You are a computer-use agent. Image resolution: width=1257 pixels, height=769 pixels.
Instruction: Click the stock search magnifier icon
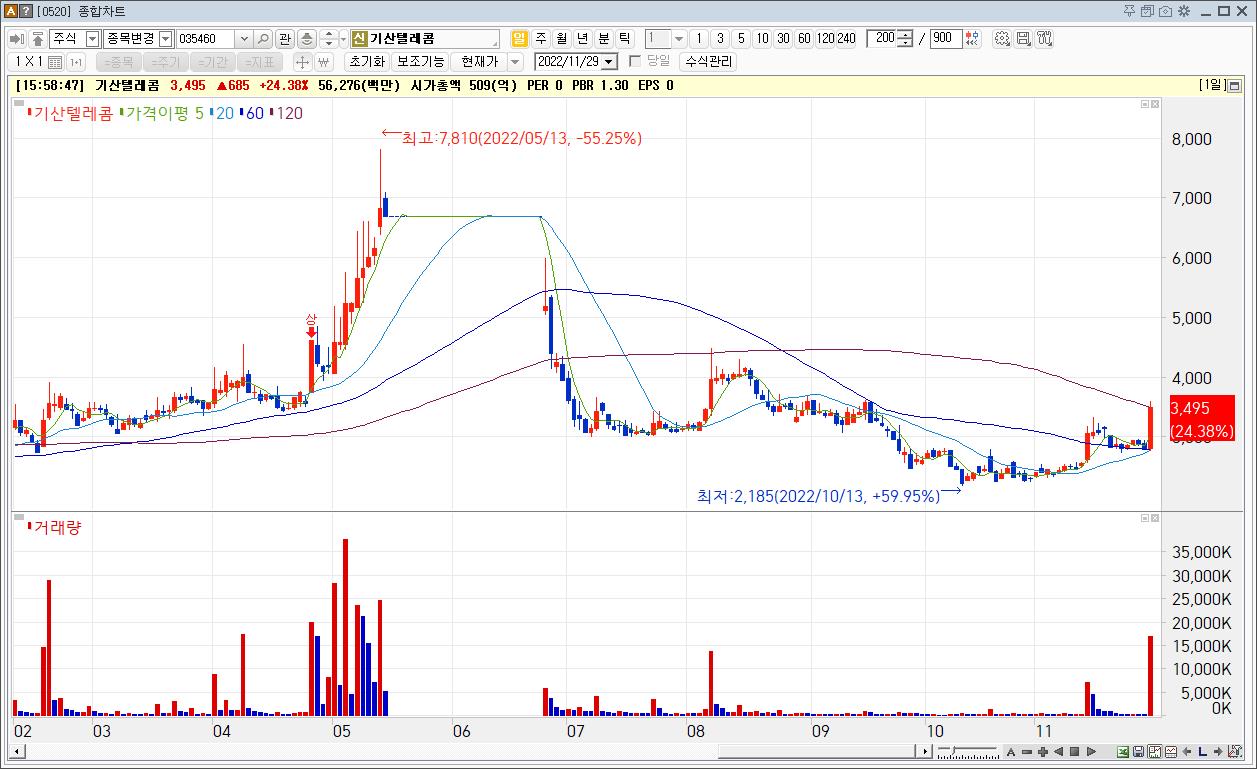[263, 38]
